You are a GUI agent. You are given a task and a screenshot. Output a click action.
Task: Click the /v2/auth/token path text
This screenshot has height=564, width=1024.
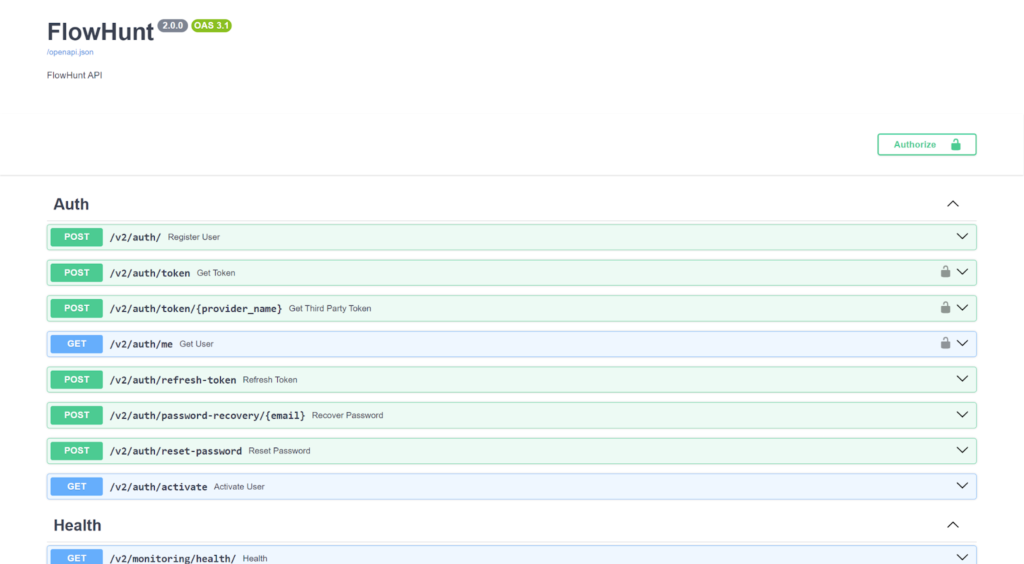coord(150,273)
